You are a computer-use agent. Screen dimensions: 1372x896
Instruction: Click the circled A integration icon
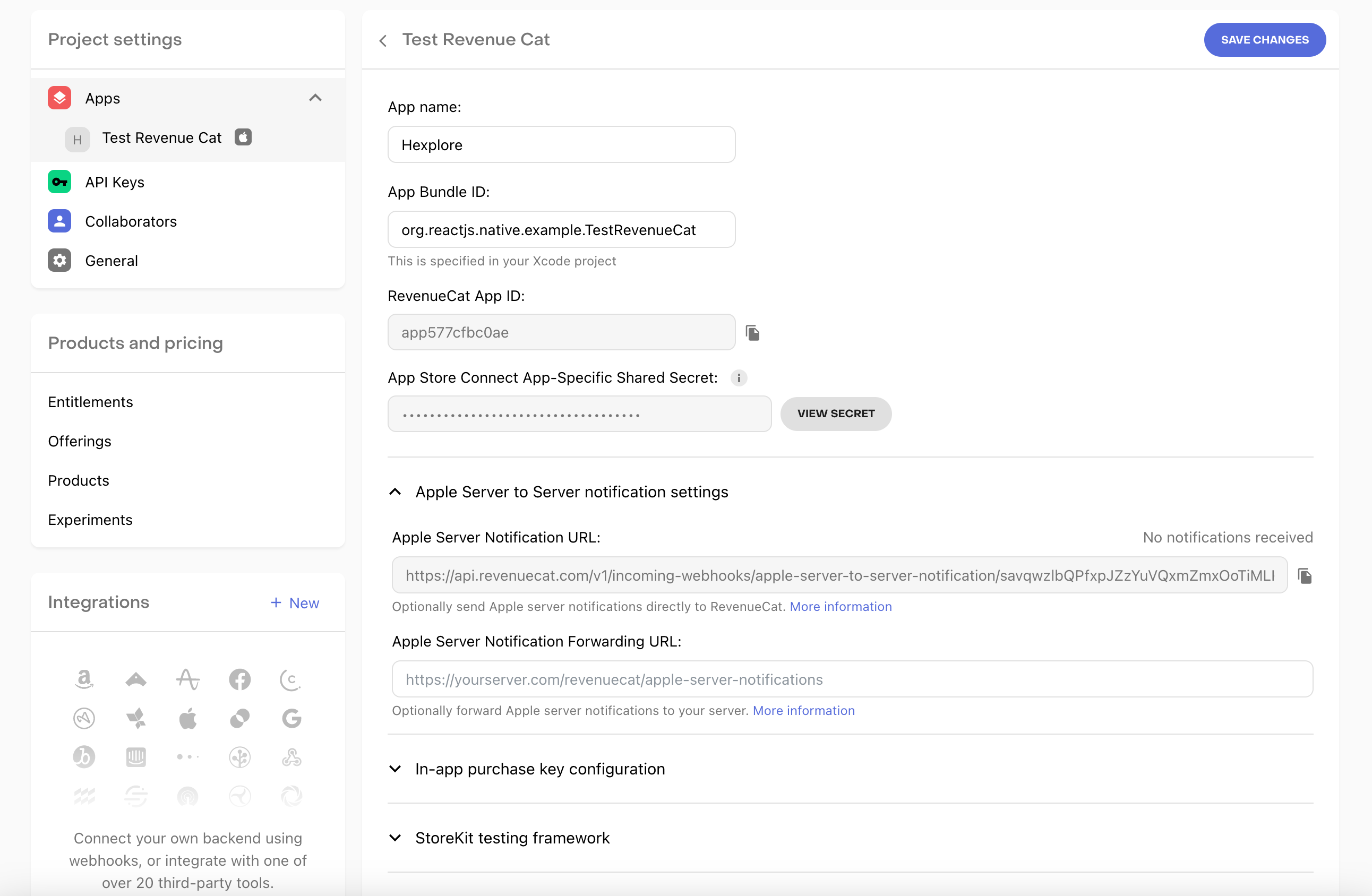click(84, 719)
